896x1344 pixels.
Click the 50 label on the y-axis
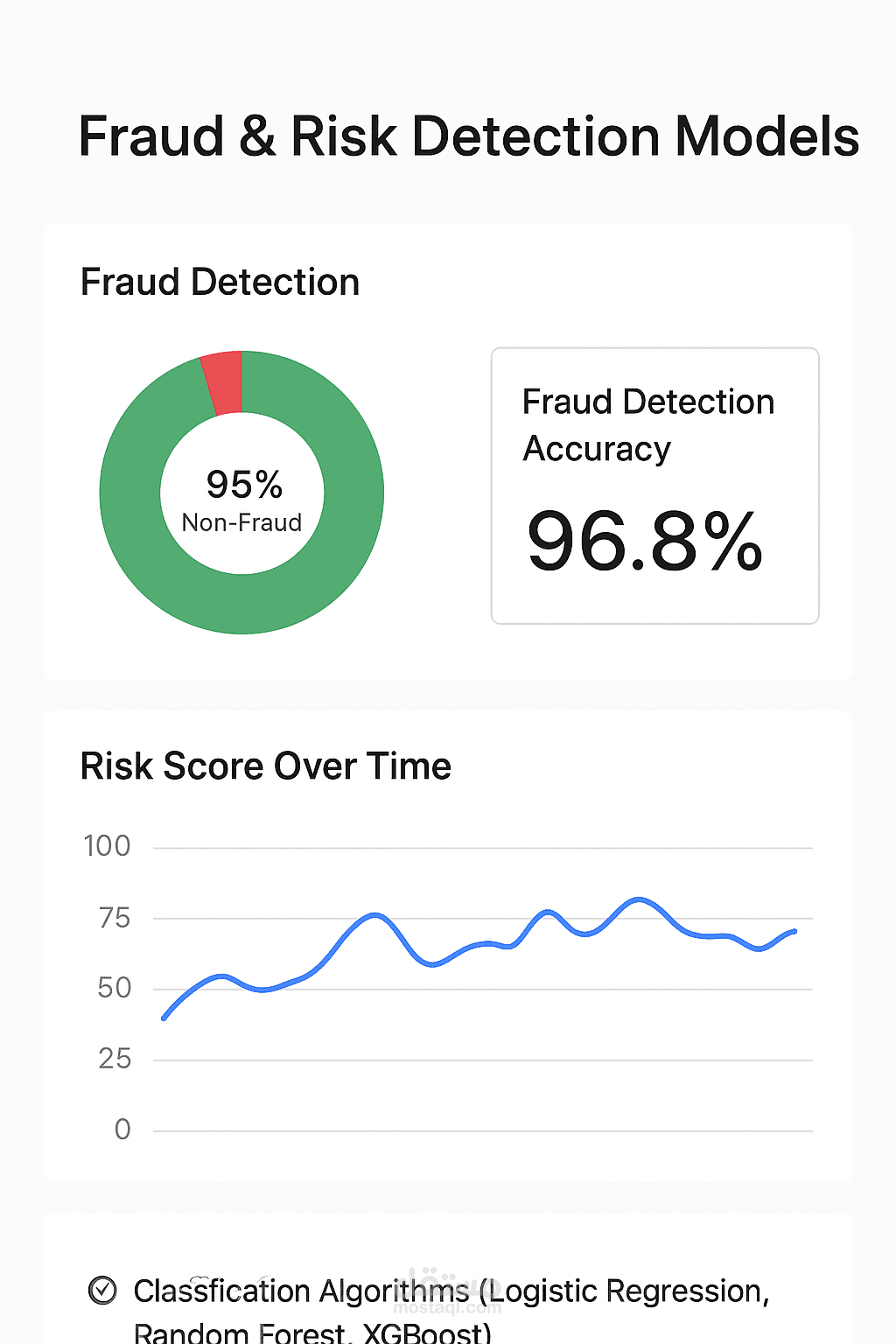pos(115,989)
